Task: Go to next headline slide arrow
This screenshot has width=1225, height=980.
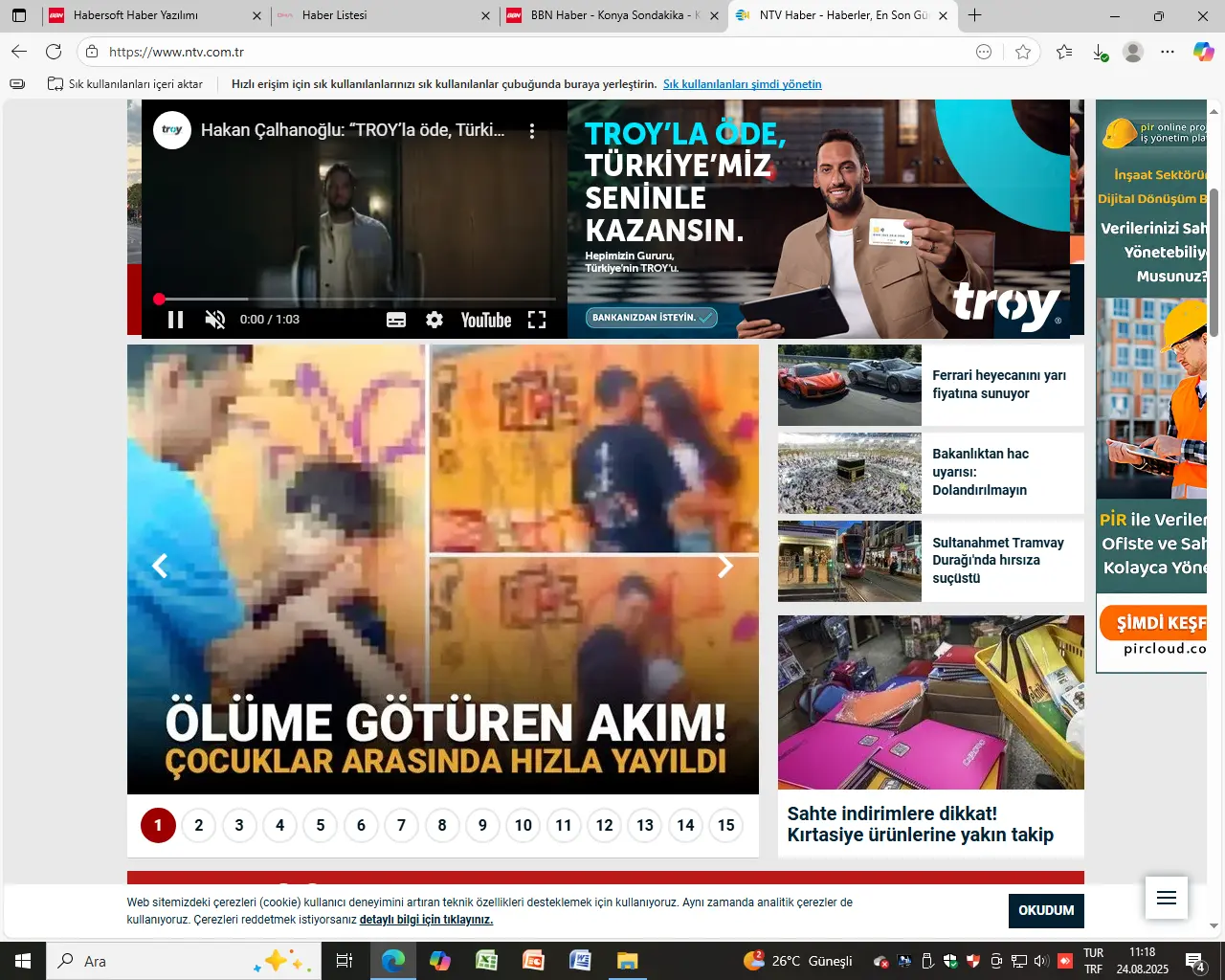Action: pyautogui.click(x=725, y=567)
